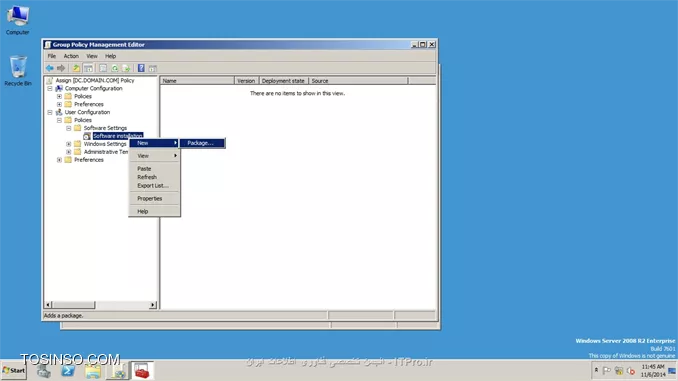Sort by the Source column header

358,80
